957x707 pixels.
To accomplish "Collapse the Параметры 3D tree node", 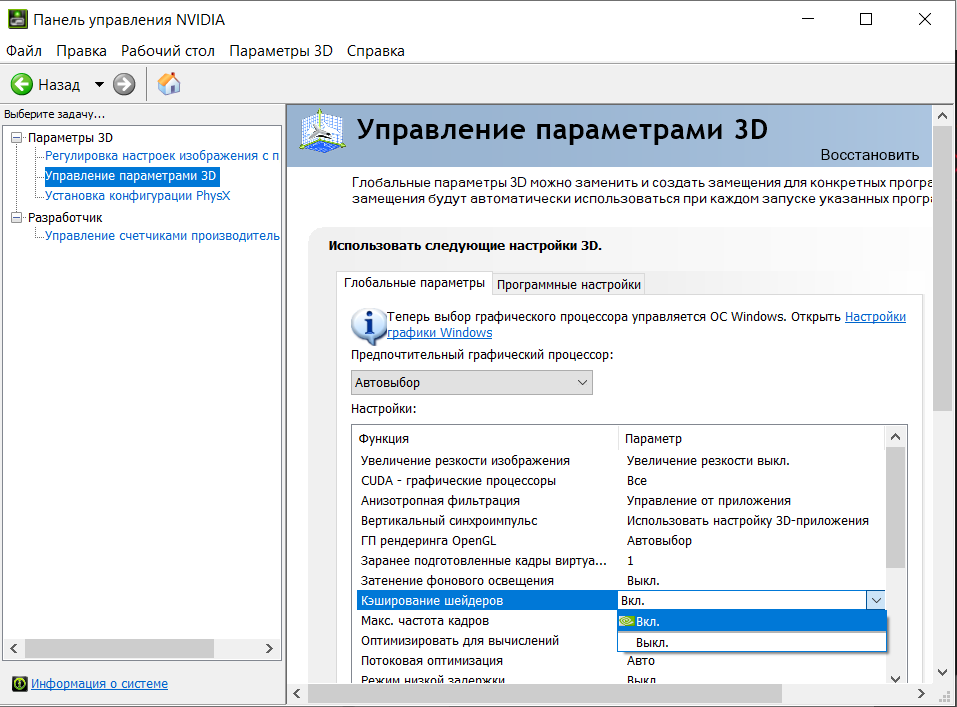I will coord(16,137).
